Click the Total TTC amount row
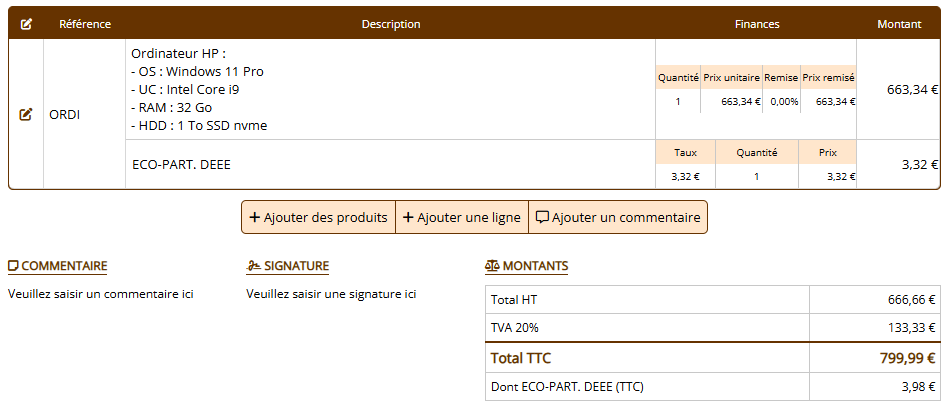The image size is (946, 405). point(712,358)
